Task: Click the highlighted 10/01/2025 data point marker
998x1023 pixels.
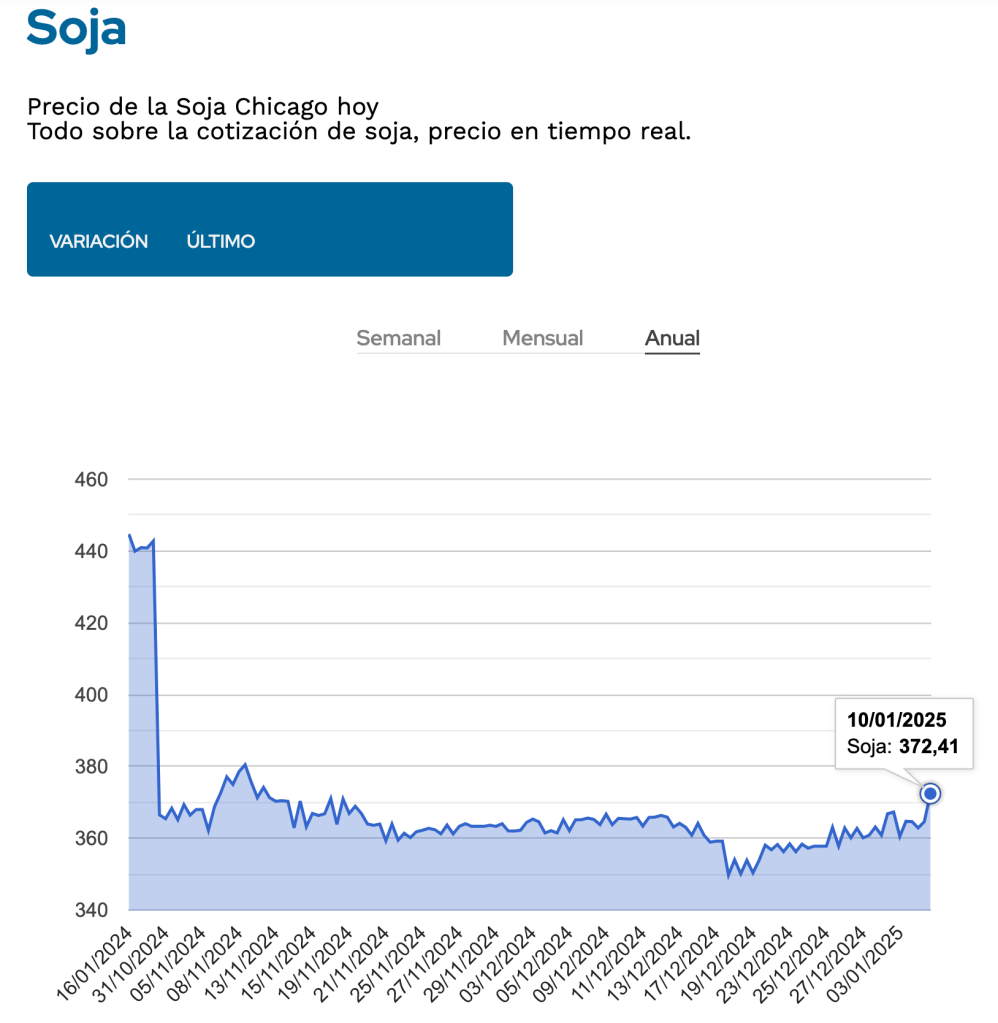Action: (931, 793)
